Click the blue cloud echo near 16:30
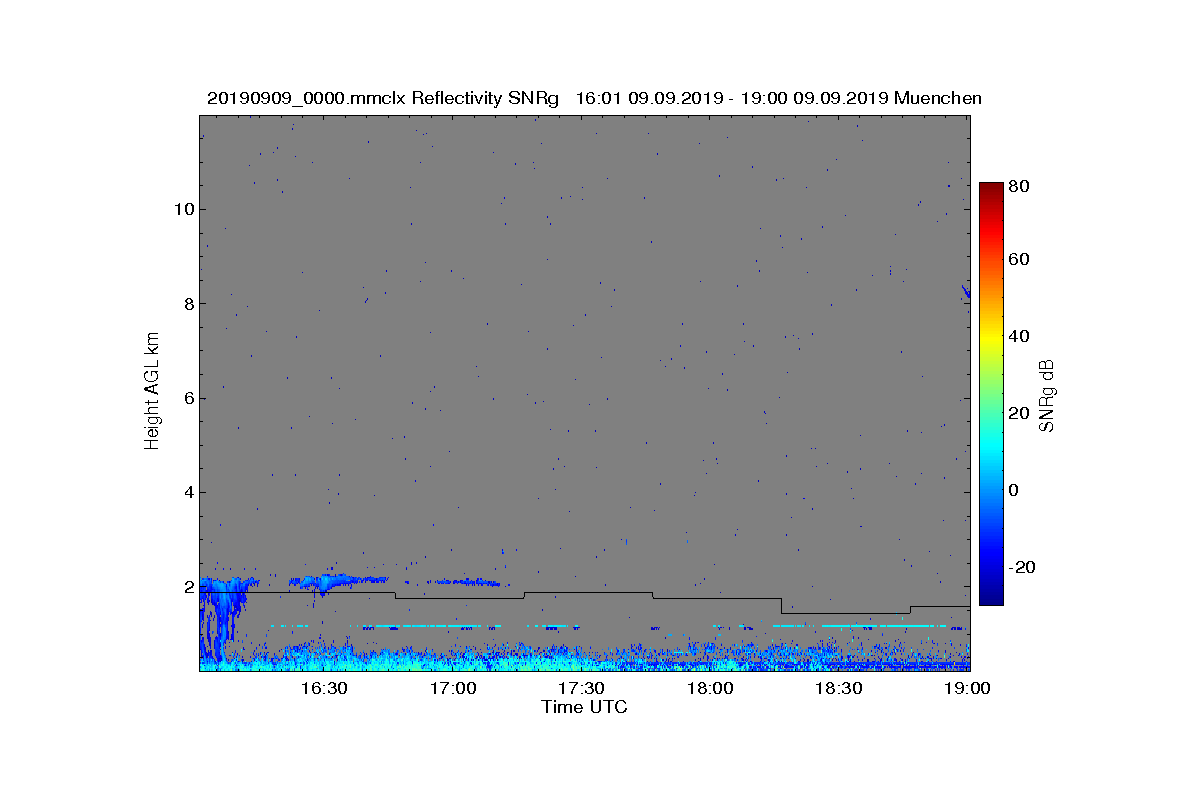Screen dimensions: 1200x800 point(338,581)
